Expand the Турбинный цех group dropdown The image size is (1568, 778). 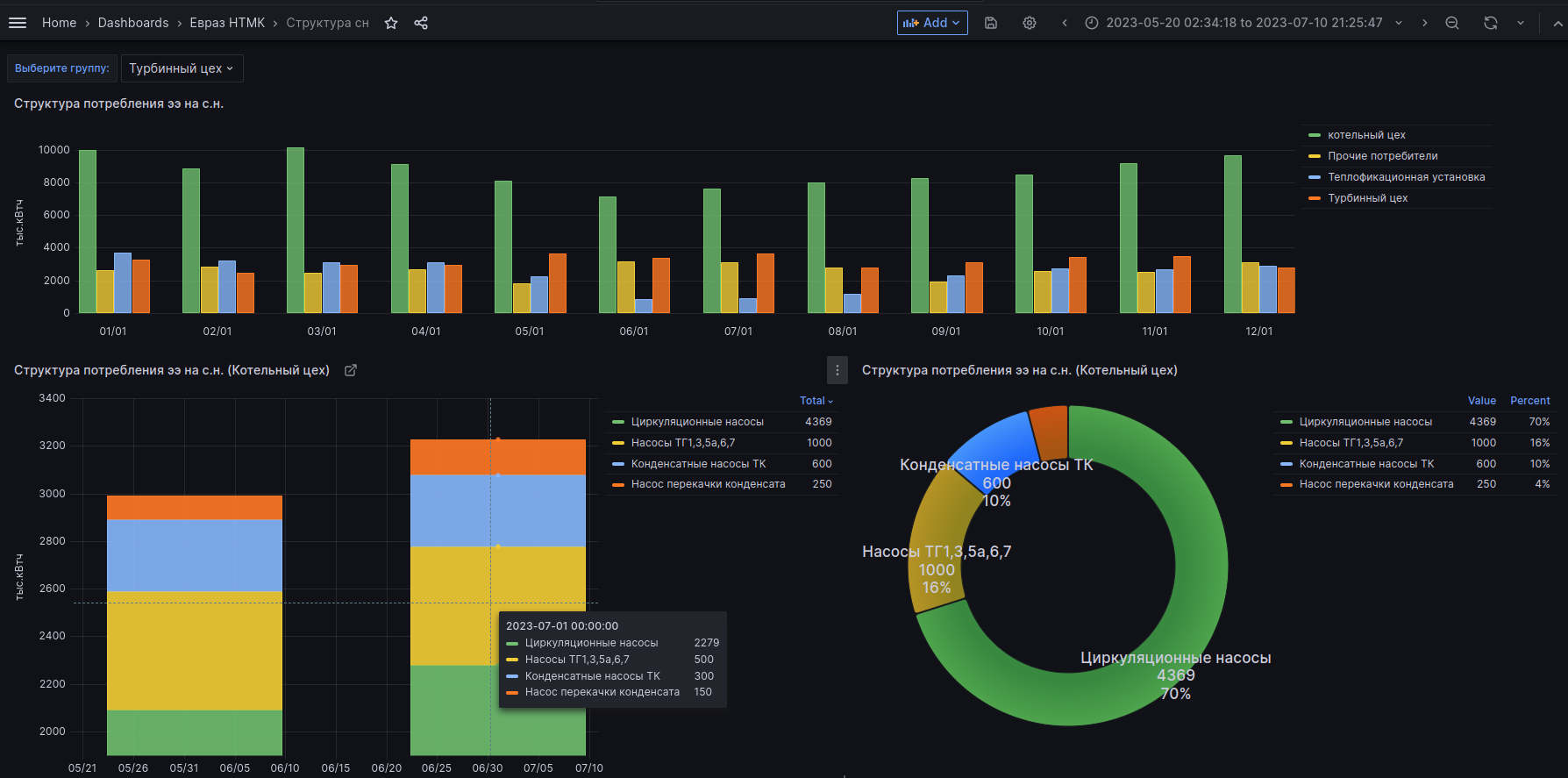[x=182, y=68]
